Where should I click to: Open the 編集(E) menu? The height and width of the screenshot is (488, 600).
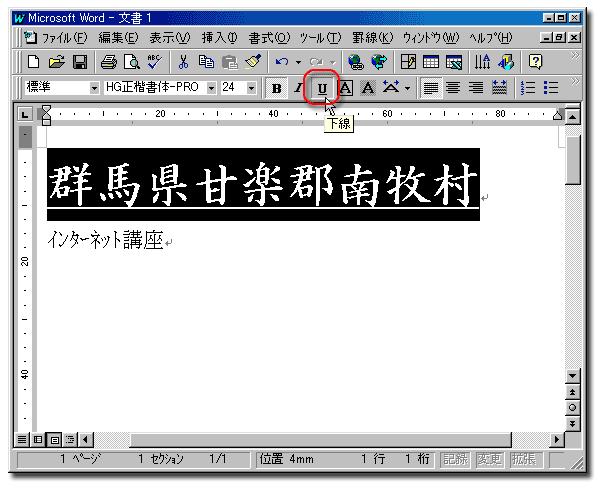[x=118, y=38]
